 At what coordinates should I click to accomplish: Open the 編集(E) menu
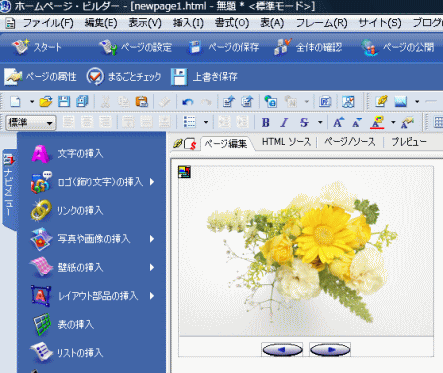coord(101,23)
